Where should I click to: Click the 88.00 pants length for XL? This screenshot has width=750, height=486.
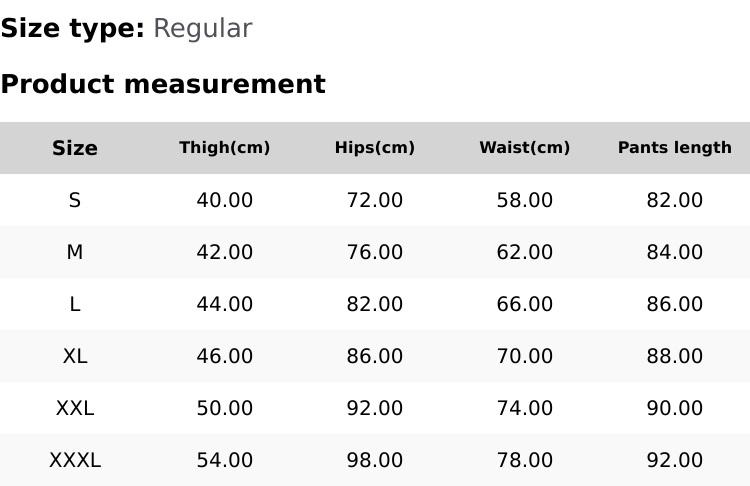point(675,356)
